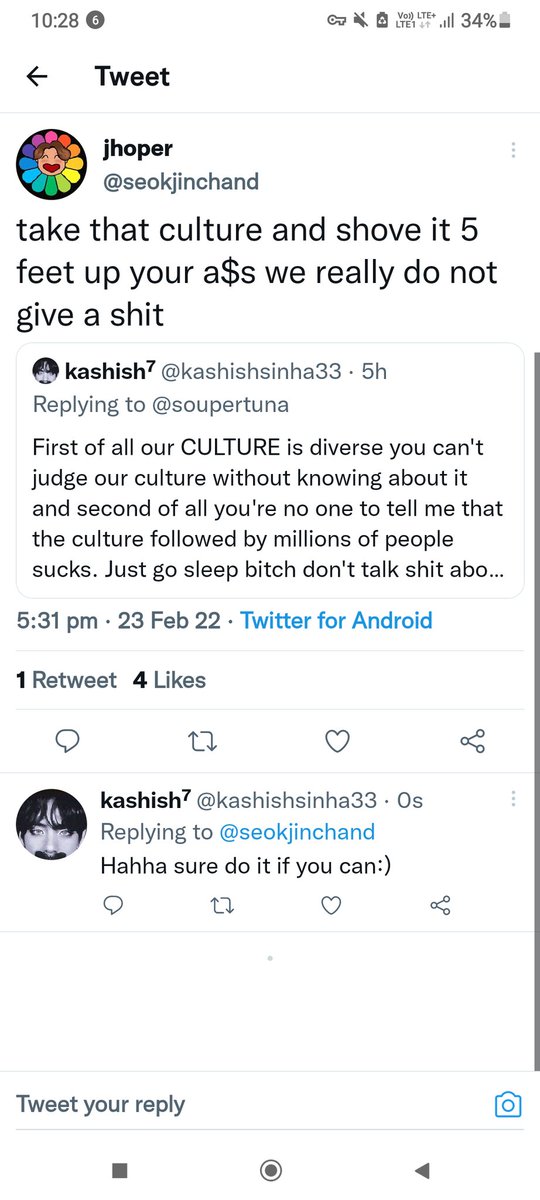Image resolution: width=540 pixels, height=1200 pixels.
Task: Open the quoted tweet by kashish
Action: click(270, 470)
